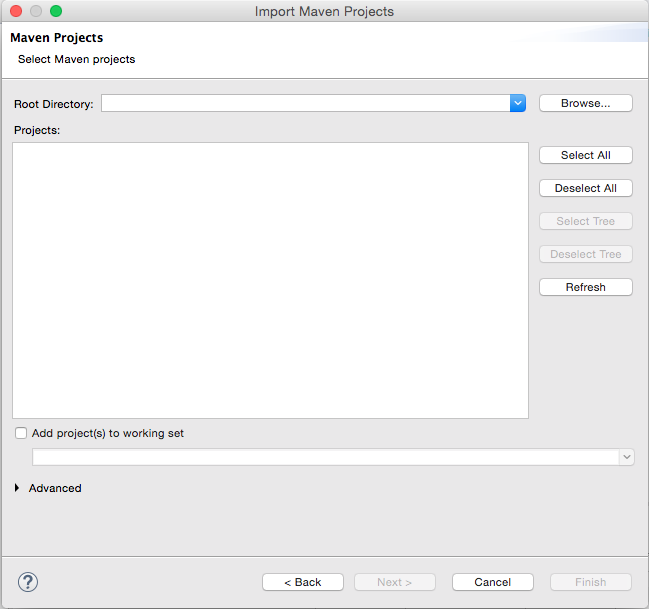Click the Select Tree button

coord(586,221)
